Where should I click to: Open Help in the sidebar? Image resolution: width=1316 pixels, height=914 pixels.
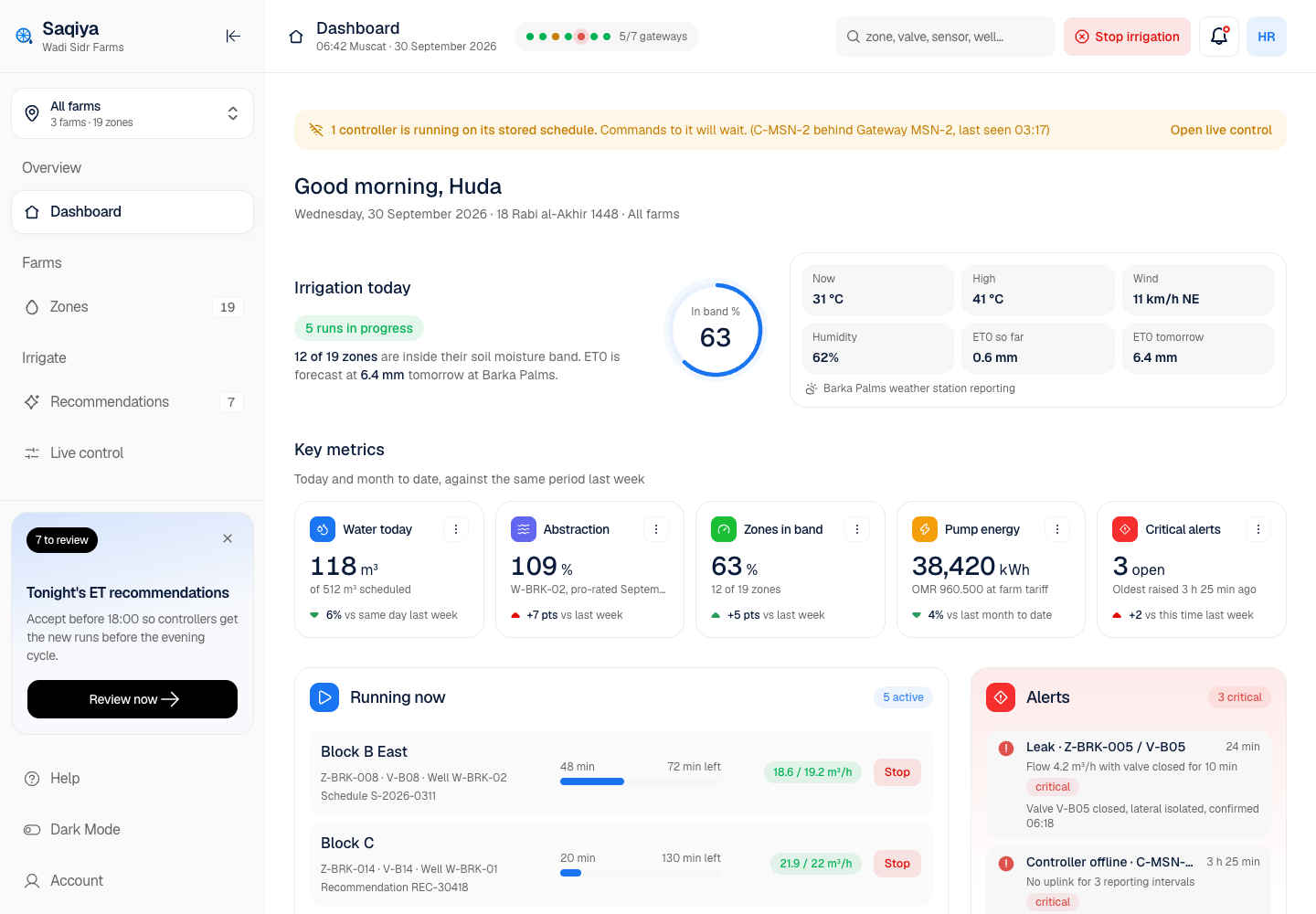click(133, 779)
